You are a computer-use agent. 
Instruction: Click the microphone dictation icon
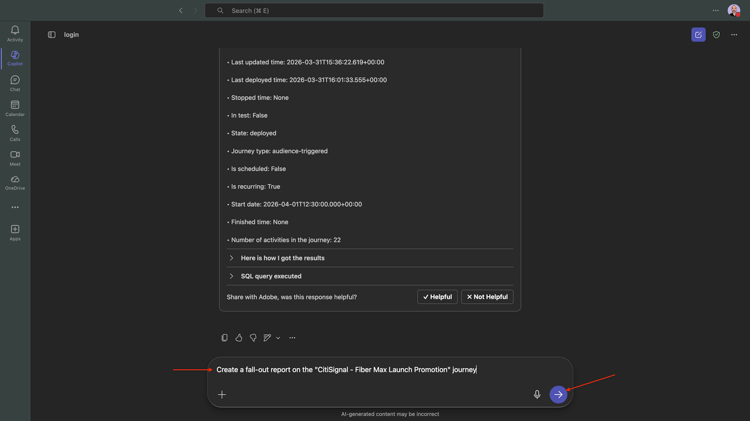(x=537, y=394)
